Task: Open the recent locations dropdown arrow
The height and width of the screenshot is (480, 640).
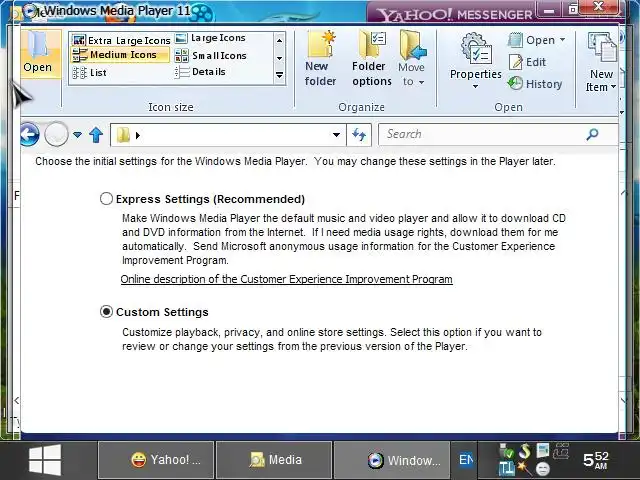Action: pos(77,134)
